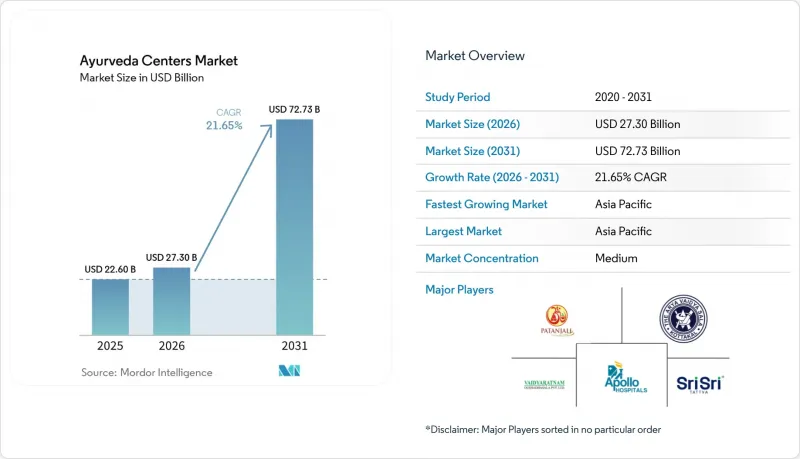
Task: Click the Market Size (2026) label
Action: (472, 124)
